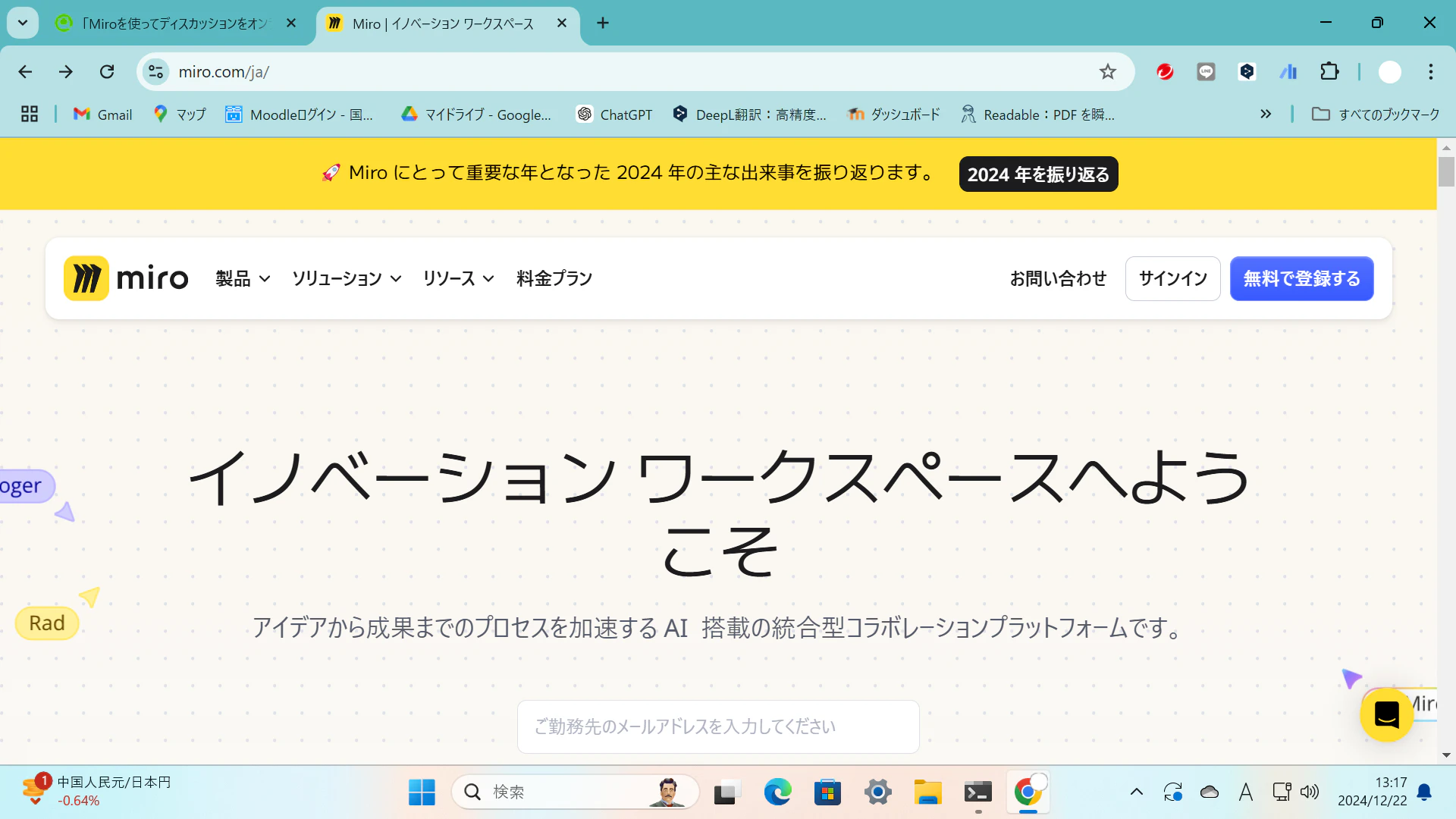The width and height of the screenshot is (1456, 819).
Task: Open the ダッシュボード bookmark
Action: pyautogui.click(x=894, y=115)
